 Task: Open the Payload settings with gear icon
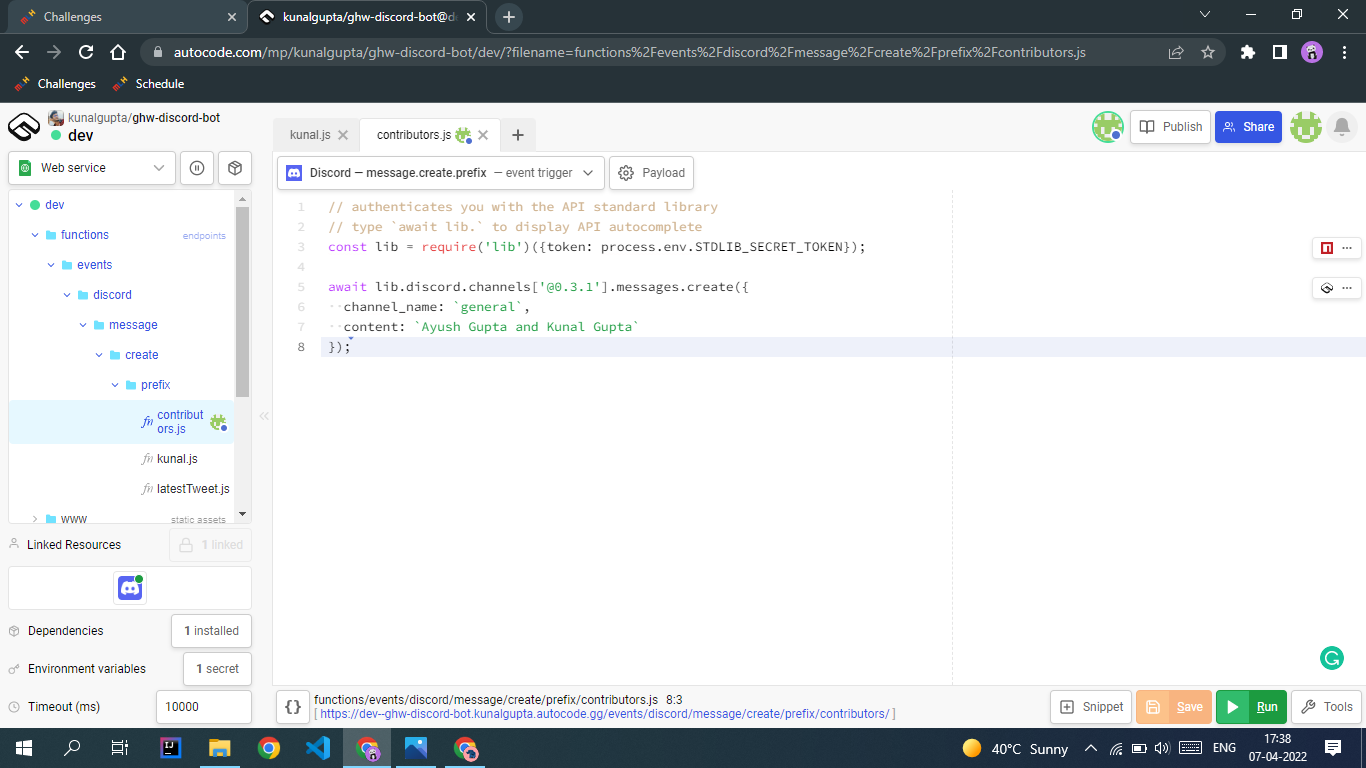tap(651, 172)
